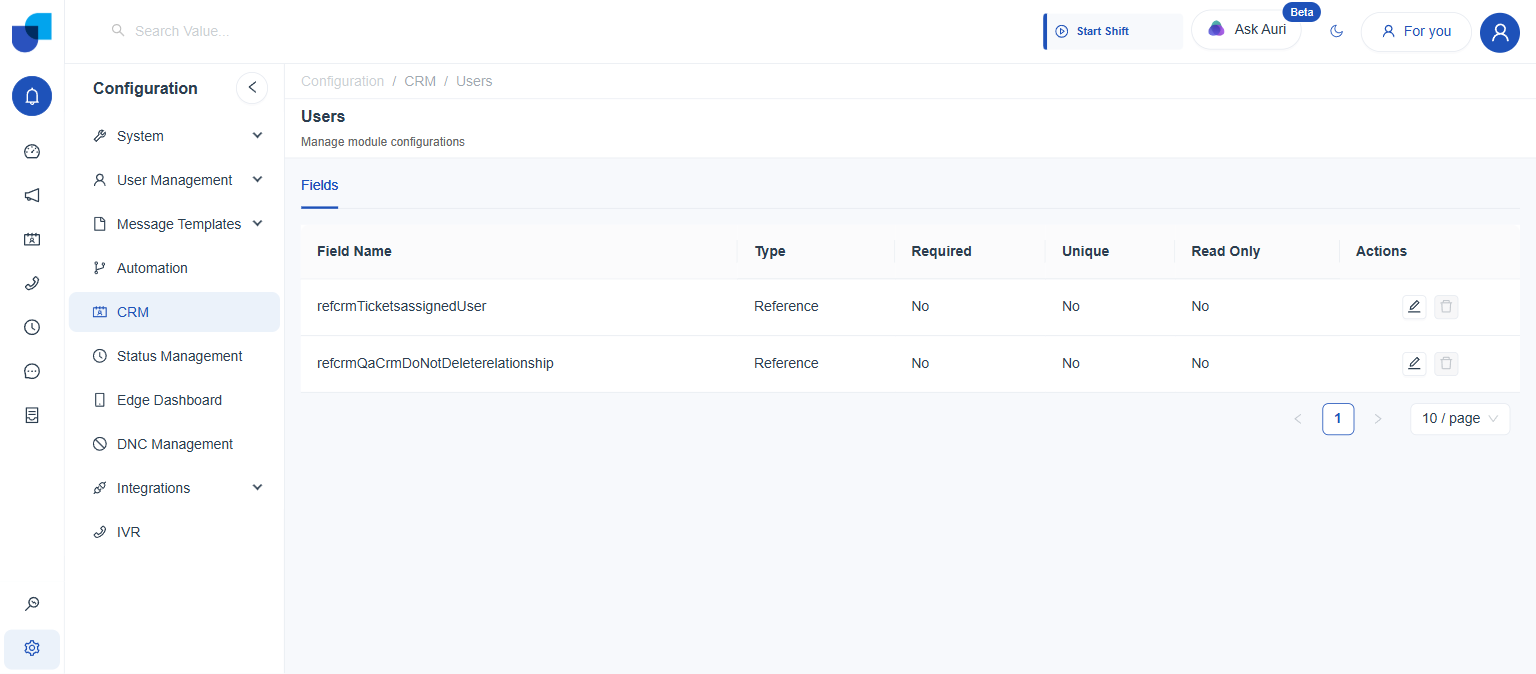Open Status Management menu item

click(x=174, y=356)
